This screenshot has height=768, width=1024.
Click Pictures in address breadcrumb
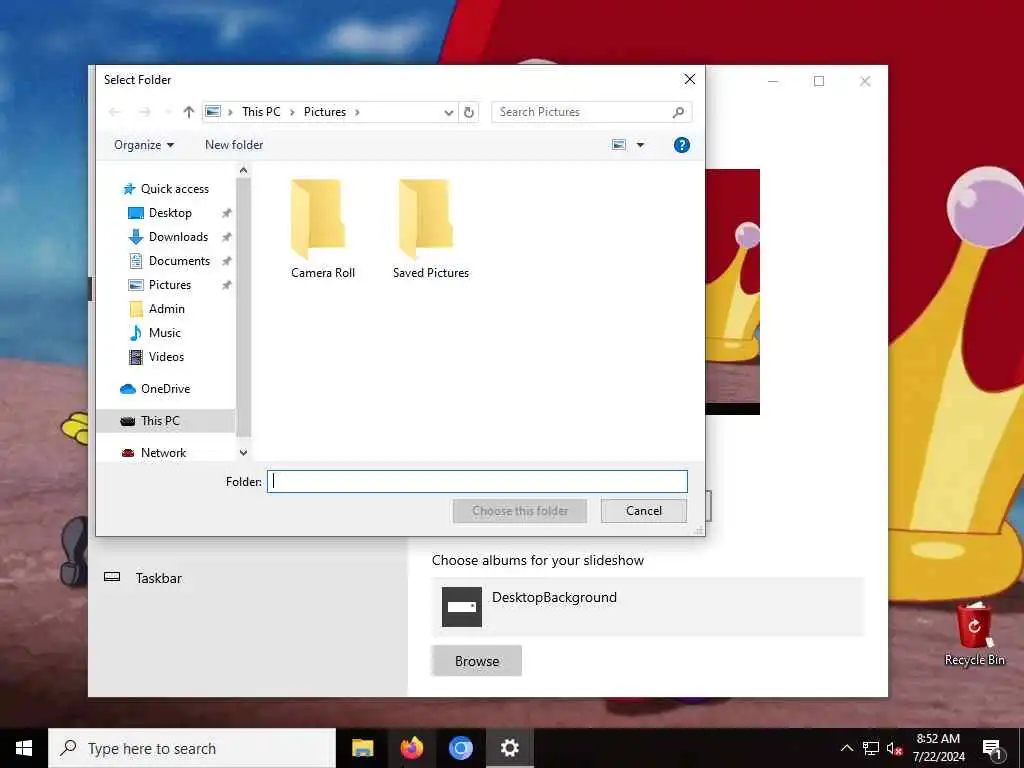325,112
